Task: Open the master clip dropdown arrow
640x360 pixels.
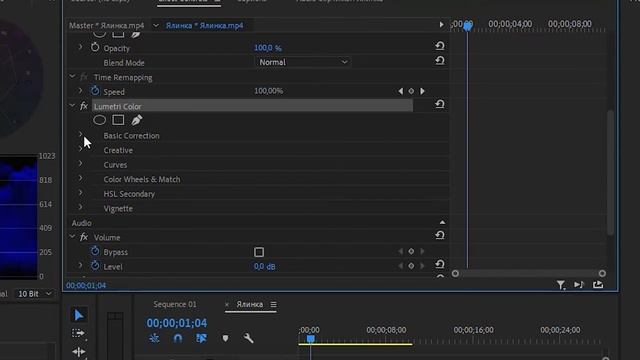Action: (x=156, y=26)
